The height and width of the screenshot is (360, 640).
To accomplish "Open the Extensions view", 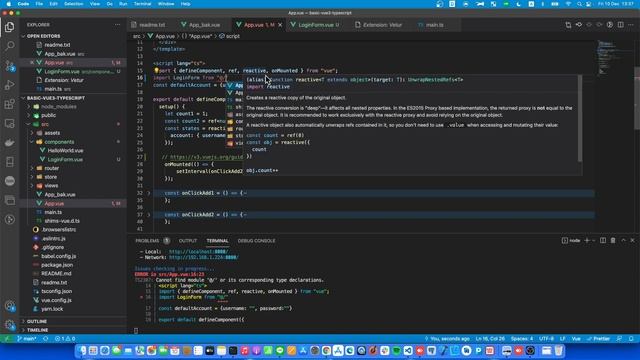I will pyautogui.click(x=9, y=104).
